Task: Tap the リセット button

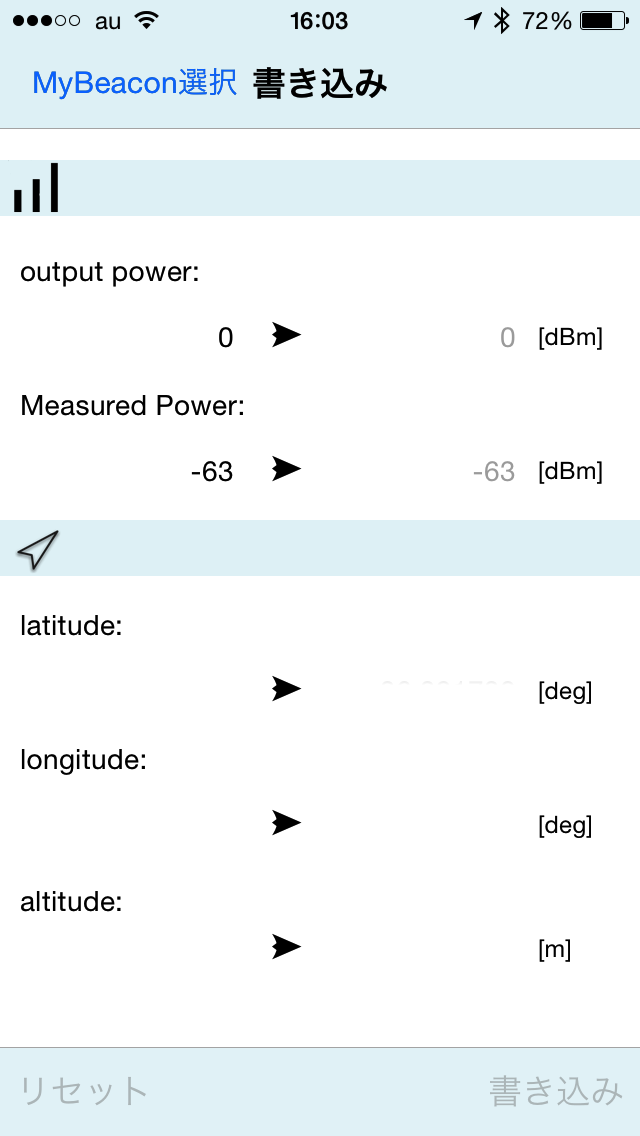Action: [x=83, y=1091]
